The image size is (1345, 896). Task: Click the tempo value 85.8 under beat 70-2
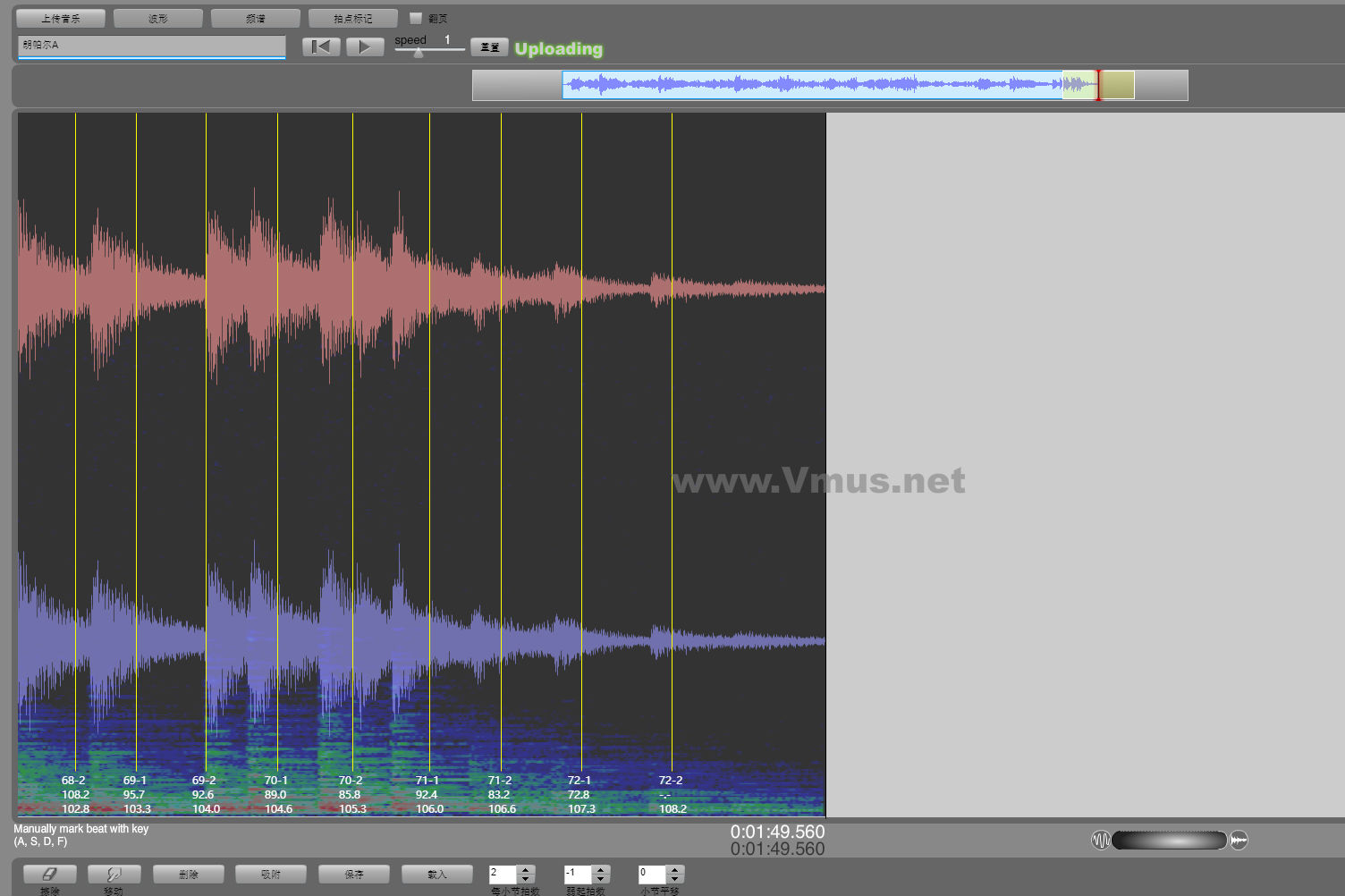pos(350,794)
